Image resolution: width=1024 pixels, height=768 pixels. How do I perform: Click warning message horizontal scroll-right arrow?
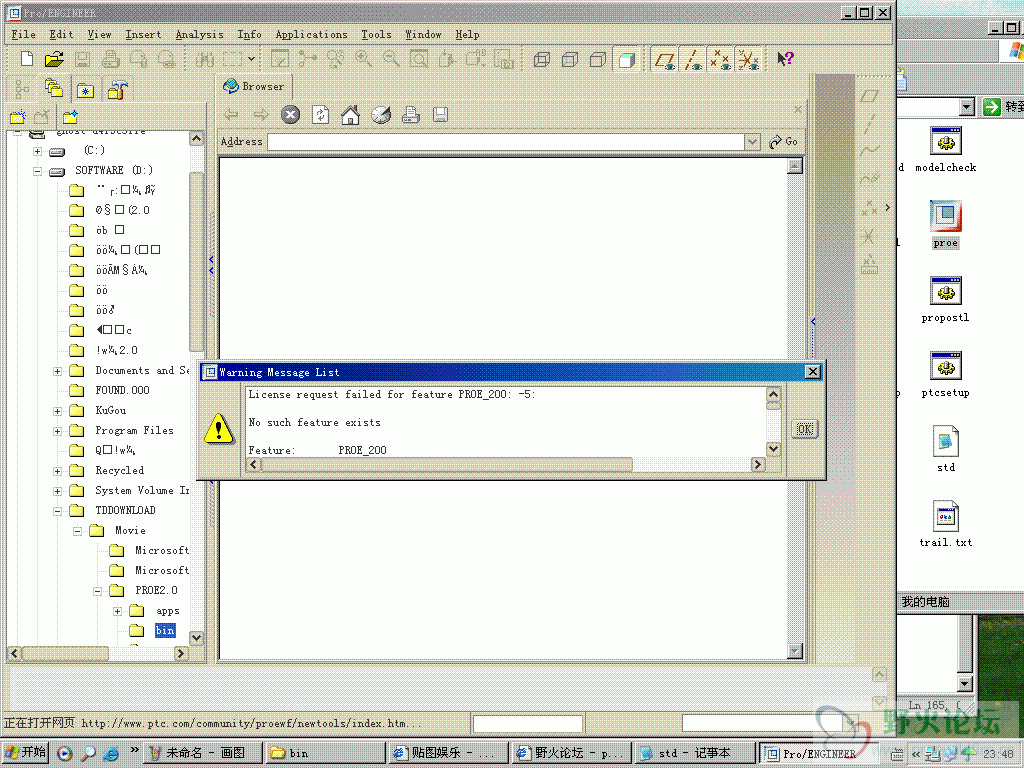[x=758, y=464]
